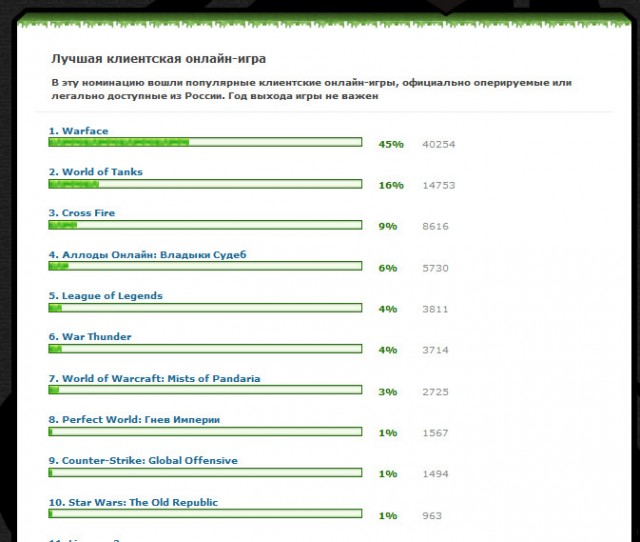Click Perfect World: Гнев Империи link
Viewport: 640px width, 542px height.
pos(134,420)
